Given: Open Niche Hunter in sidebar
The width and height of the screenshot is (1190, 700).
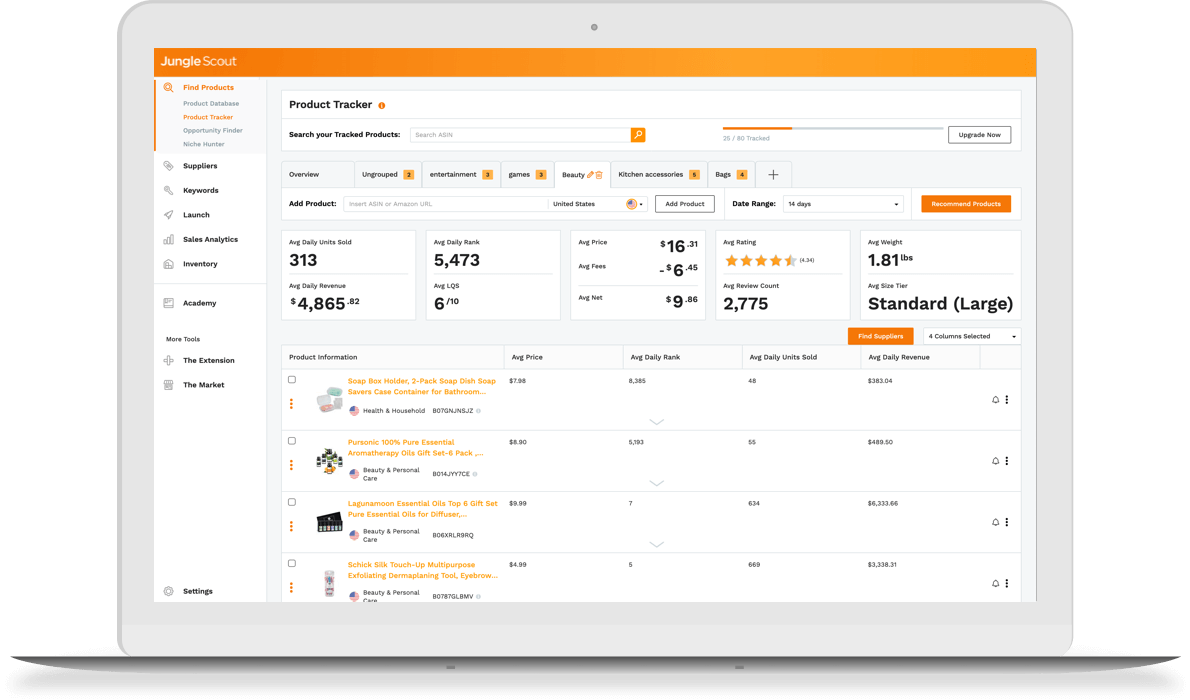Looking at the screenshot, I should point(203,144).
